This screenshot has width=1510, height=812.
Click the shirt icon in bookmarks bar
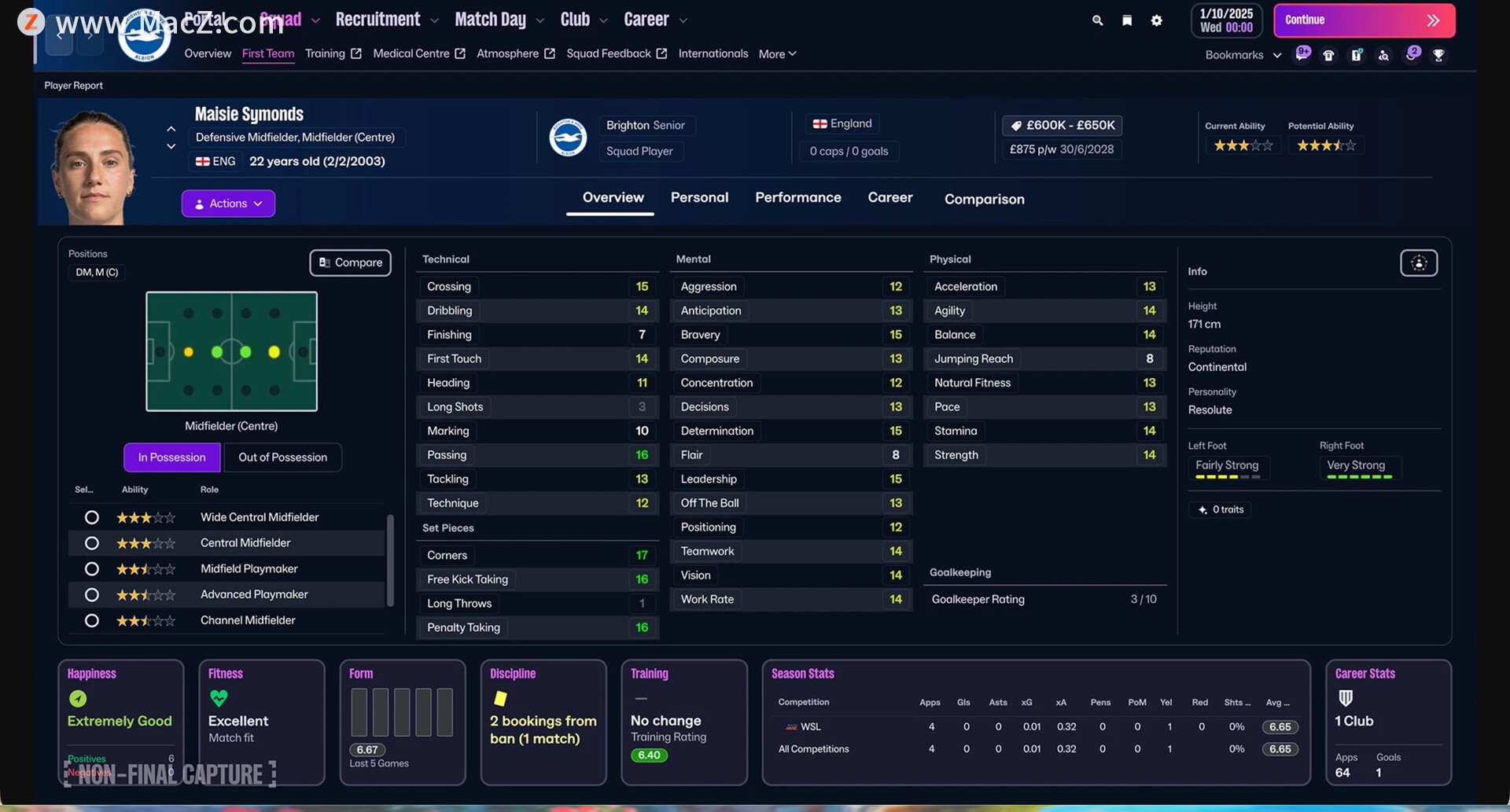1328,55
